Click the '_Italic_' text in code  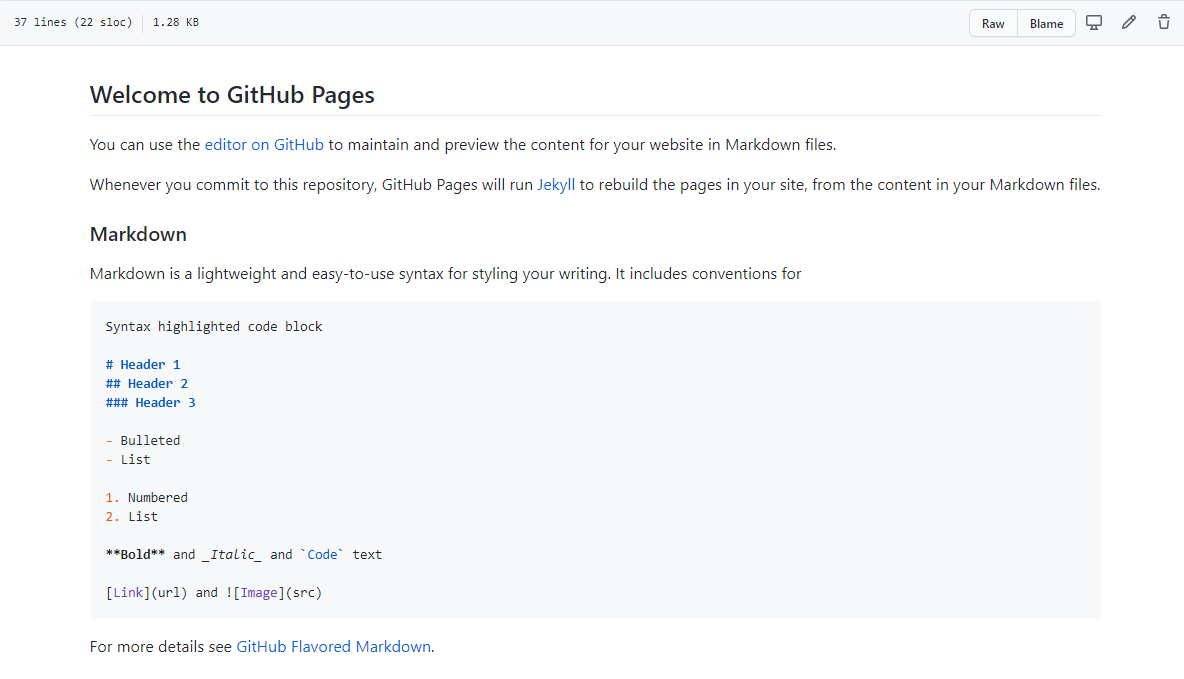click(232, 554)
